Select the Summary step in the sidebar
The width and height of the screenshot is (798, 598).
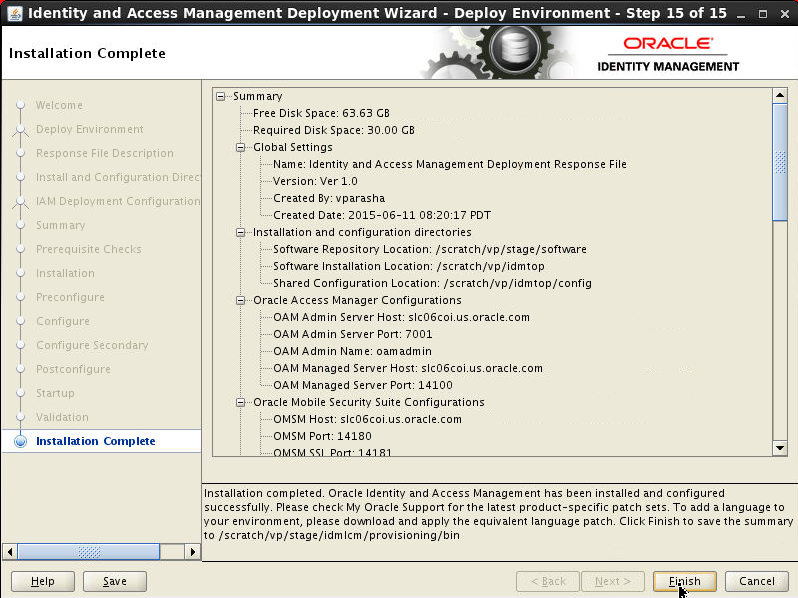[61, 225]
